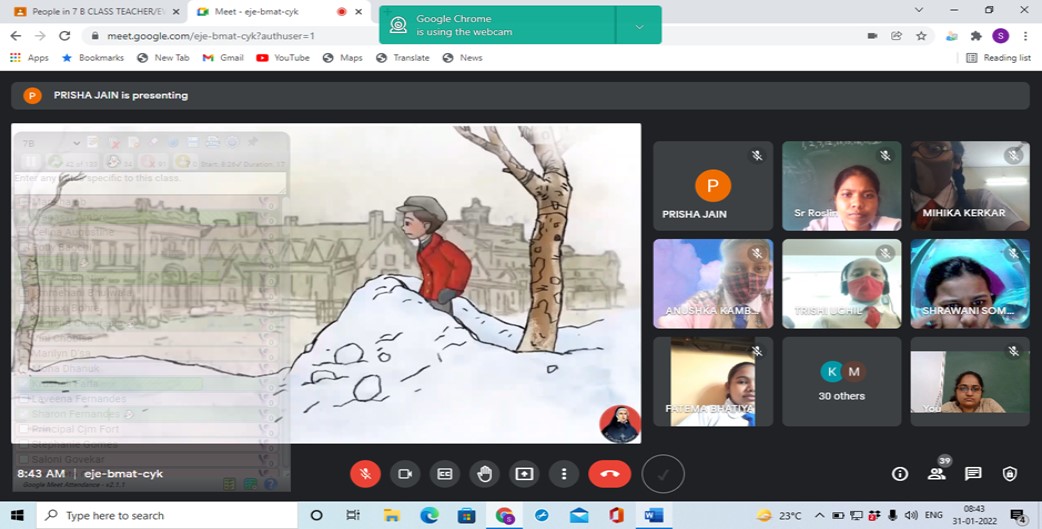Open the Present now button
The image size is (1042, 529).
point(524,474)
